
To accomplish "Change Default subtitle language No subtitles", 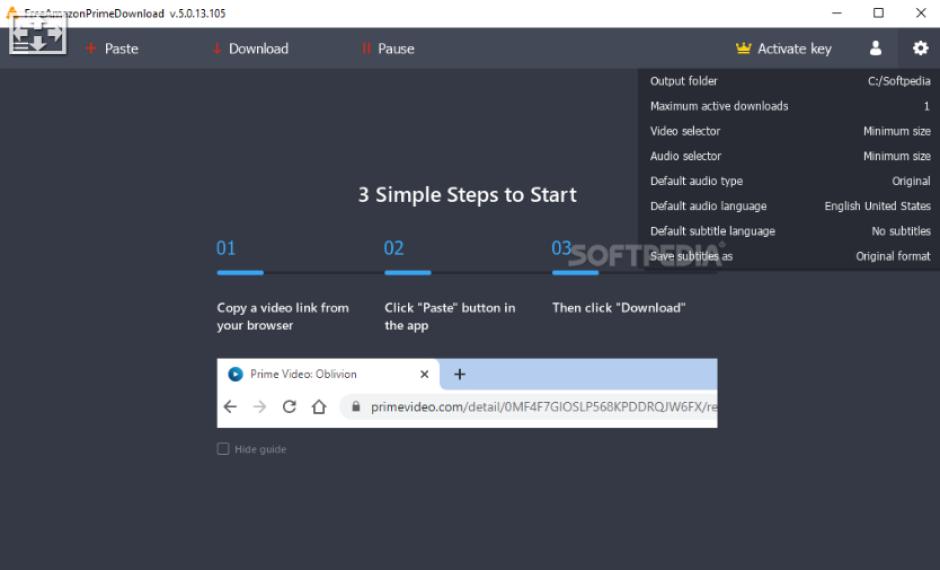I will point(790,231).
